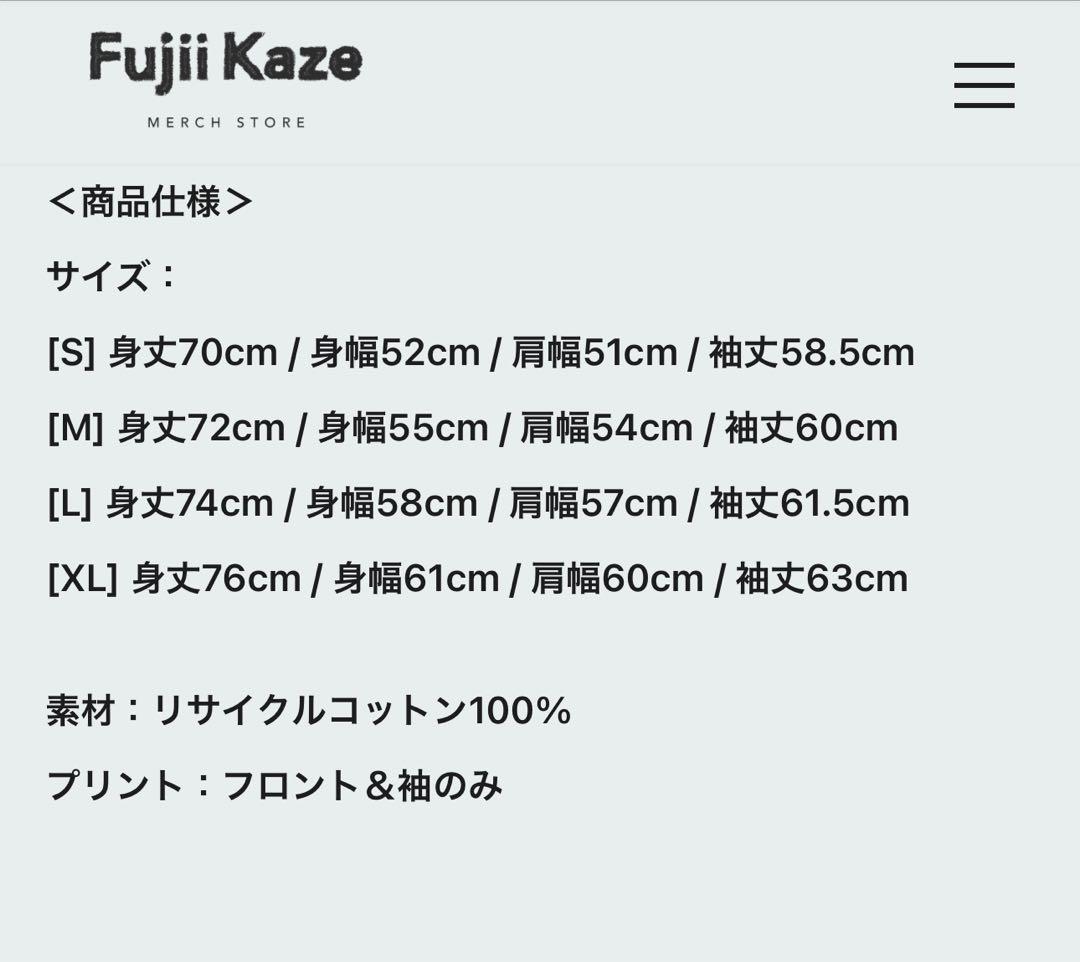Screen dimensions: 1080x962
Task: Click the リサイクルコットン100% material text
Action: click(362, 711)
